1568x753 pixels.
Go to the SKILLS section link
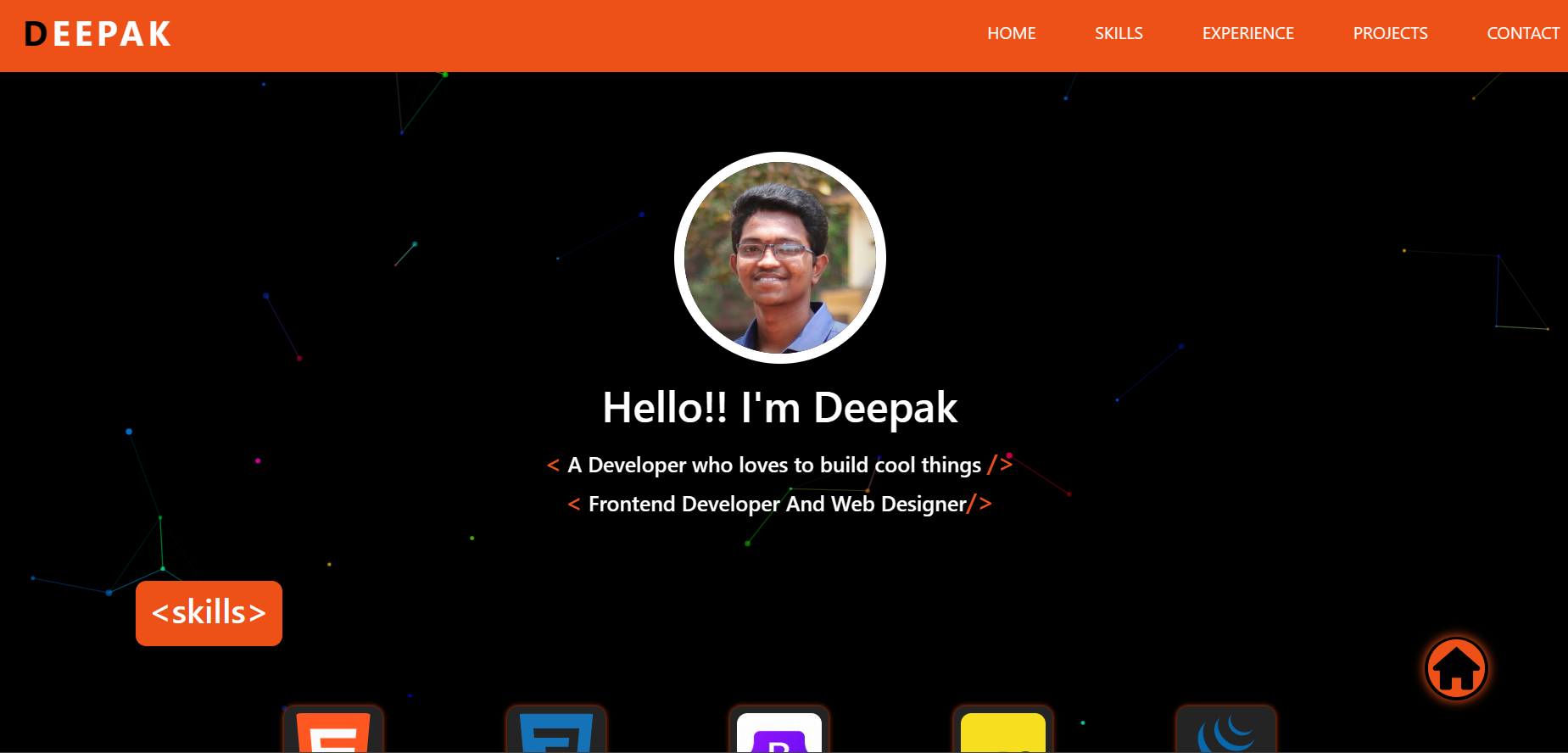1119,33
